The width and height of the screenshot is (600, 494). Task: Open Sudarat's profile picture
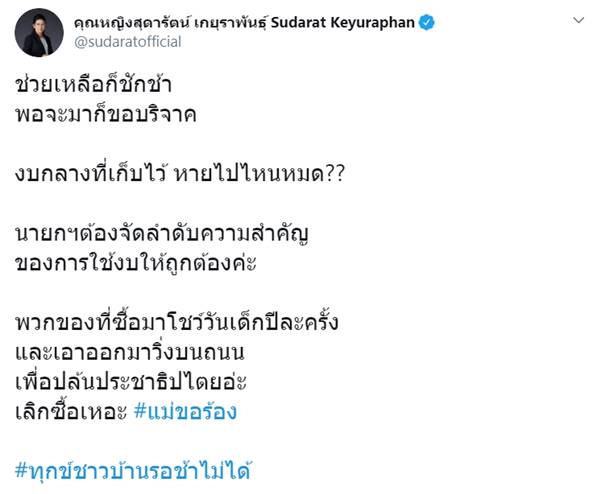click(39, 32)
